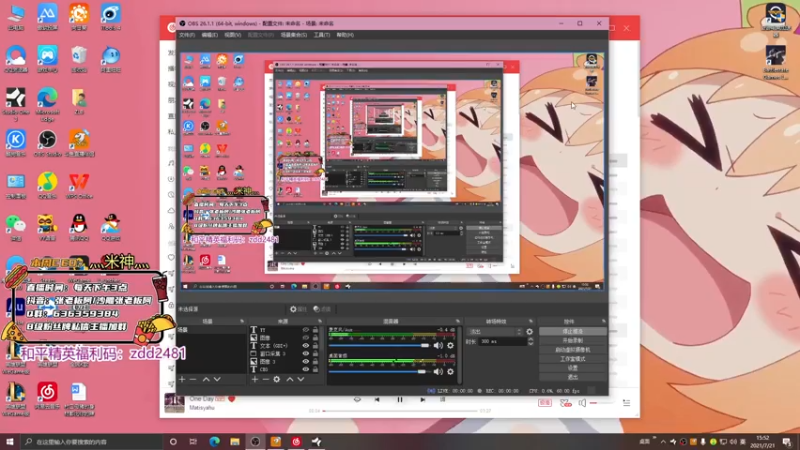Open scene transition properties gear
The width and height of the screenshot is (800, 450).
coord(529,332)
